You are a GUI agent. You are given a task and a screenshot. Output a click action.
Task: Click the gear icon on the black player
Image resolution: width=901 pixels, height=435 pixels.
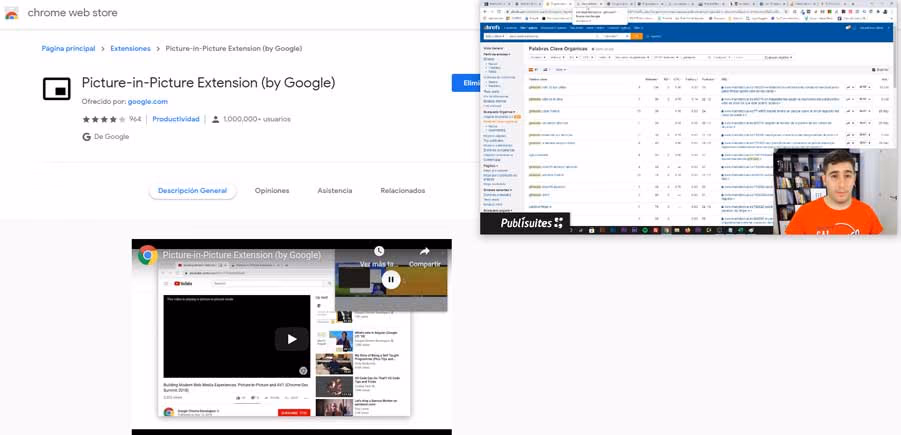coord(303,371)
